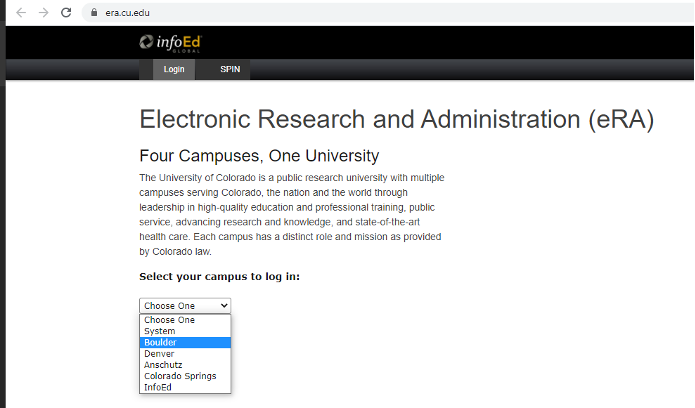This screenshot has width=695, height=408.
Task: Click the era.cu.edu address bar
Action: point(300,12)
